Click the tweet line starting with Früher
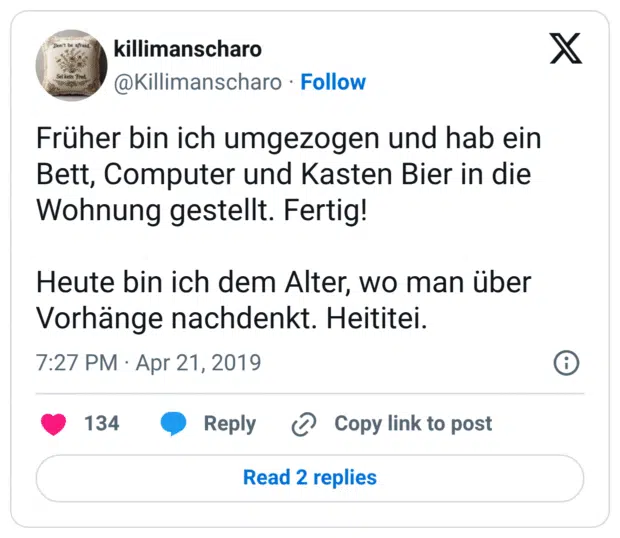This screenshot has width=620, height=538. 288,138
